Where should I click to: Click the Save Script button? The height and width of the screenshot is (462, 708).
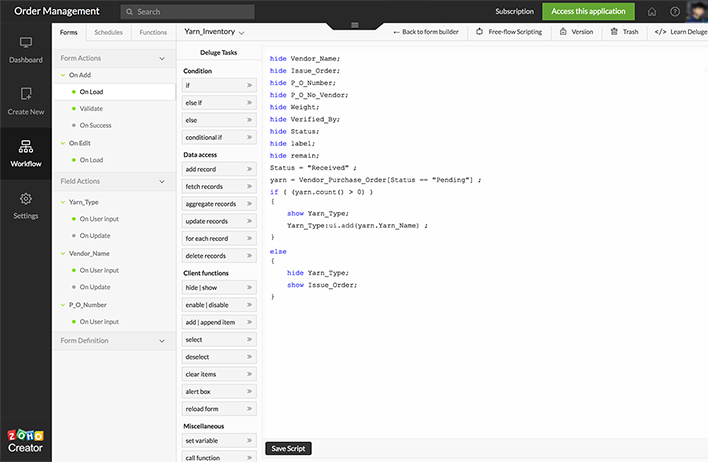pyautogui.click(x=288, y=448)
